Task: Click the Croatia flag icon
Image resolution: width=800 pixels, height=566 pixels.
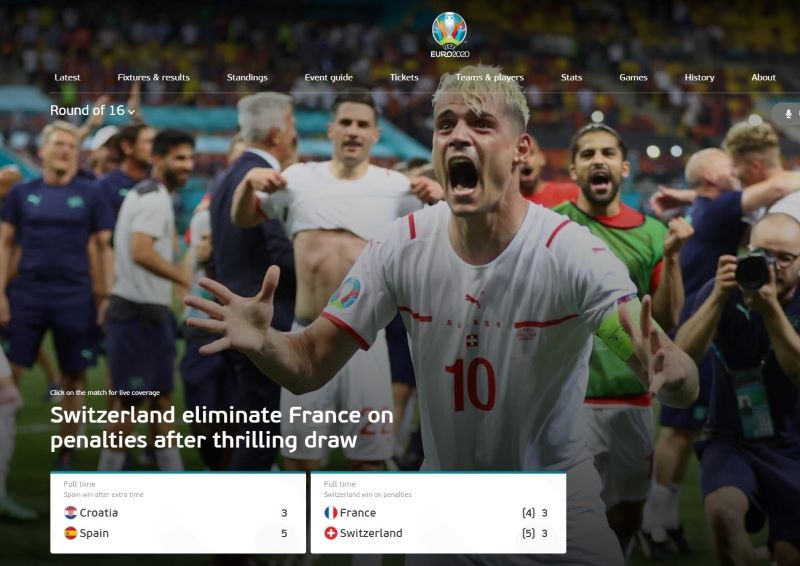Action: (70, 512)
